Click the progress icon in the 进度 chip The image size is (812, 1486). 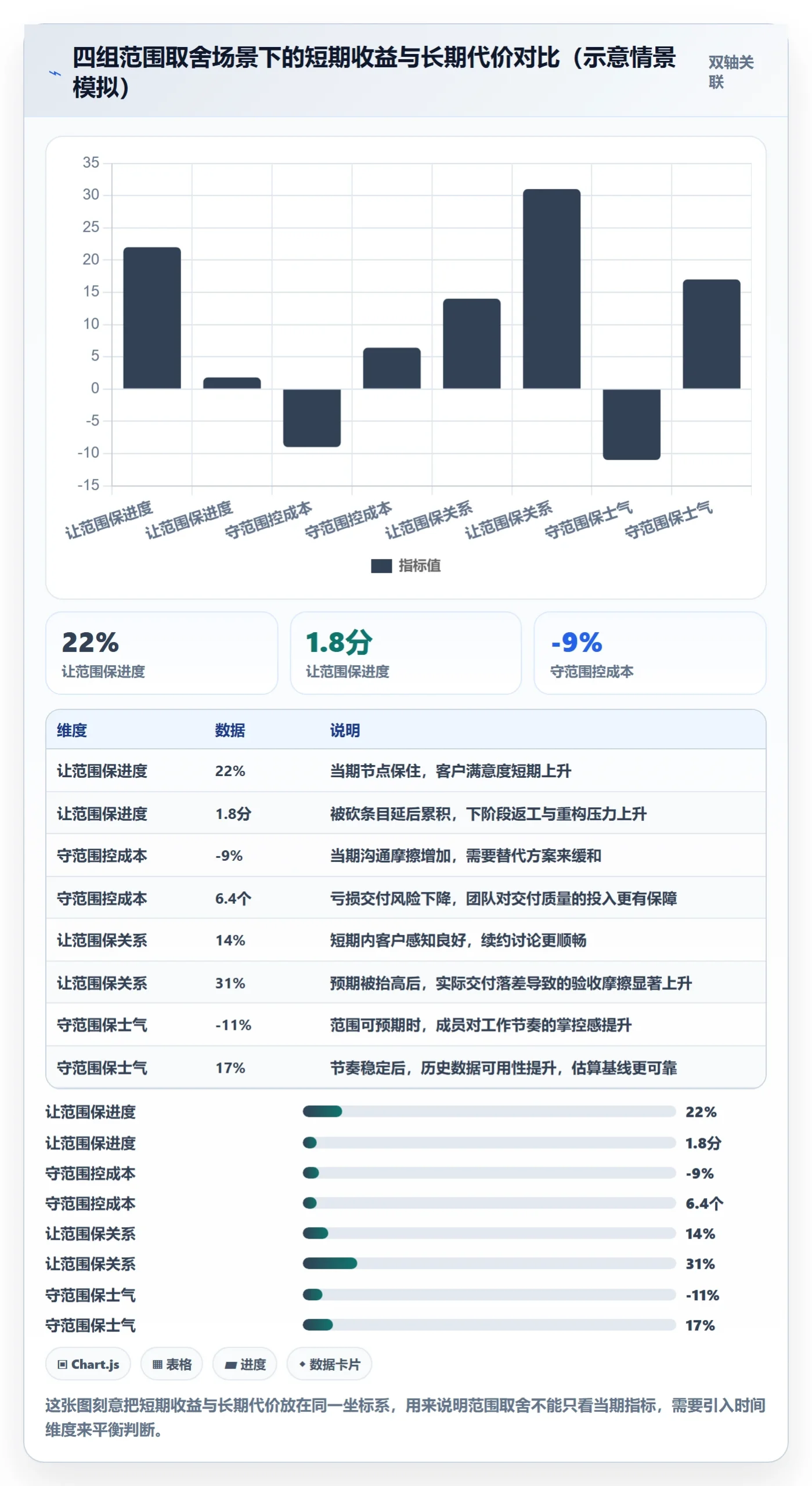point(230,1365)
